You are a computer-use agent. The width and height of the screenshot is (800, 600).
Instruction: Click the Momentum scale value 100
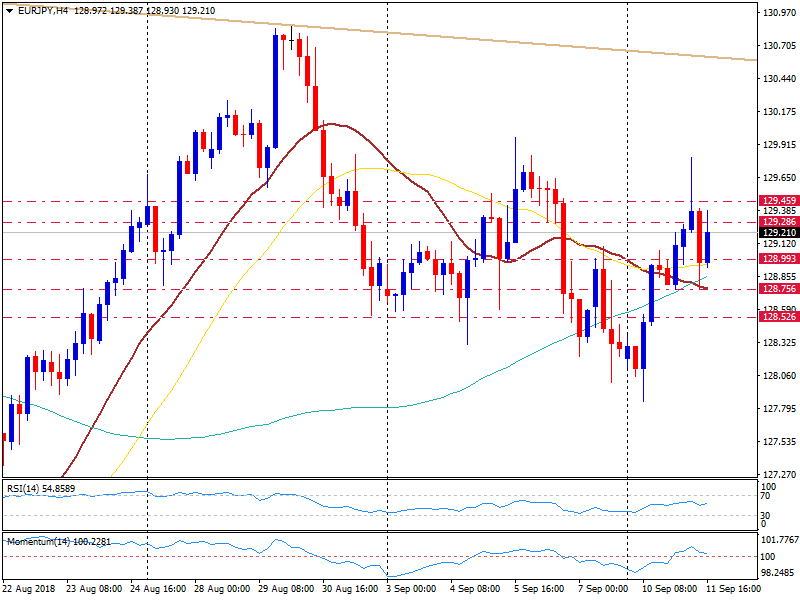click(769, 556)
